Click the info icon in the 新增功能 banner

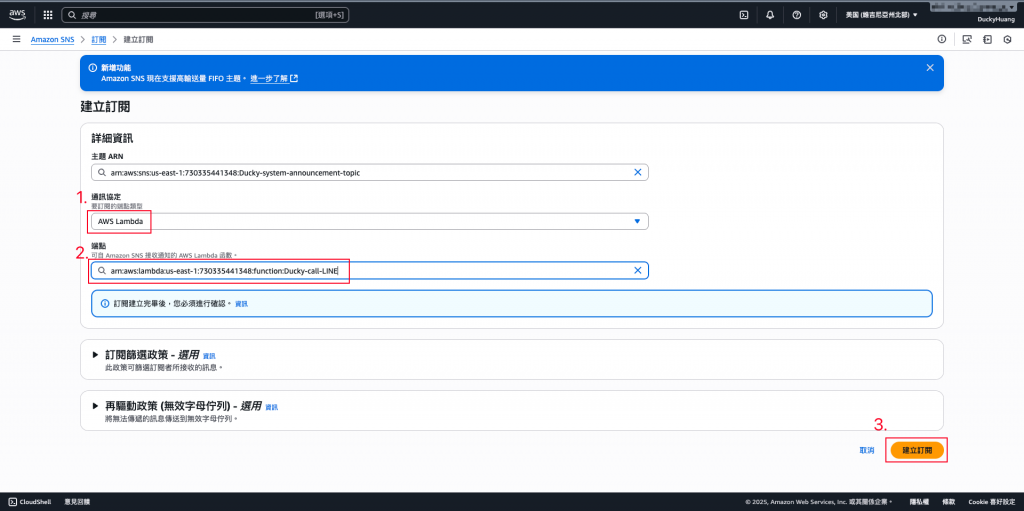[x=93, y=68]
